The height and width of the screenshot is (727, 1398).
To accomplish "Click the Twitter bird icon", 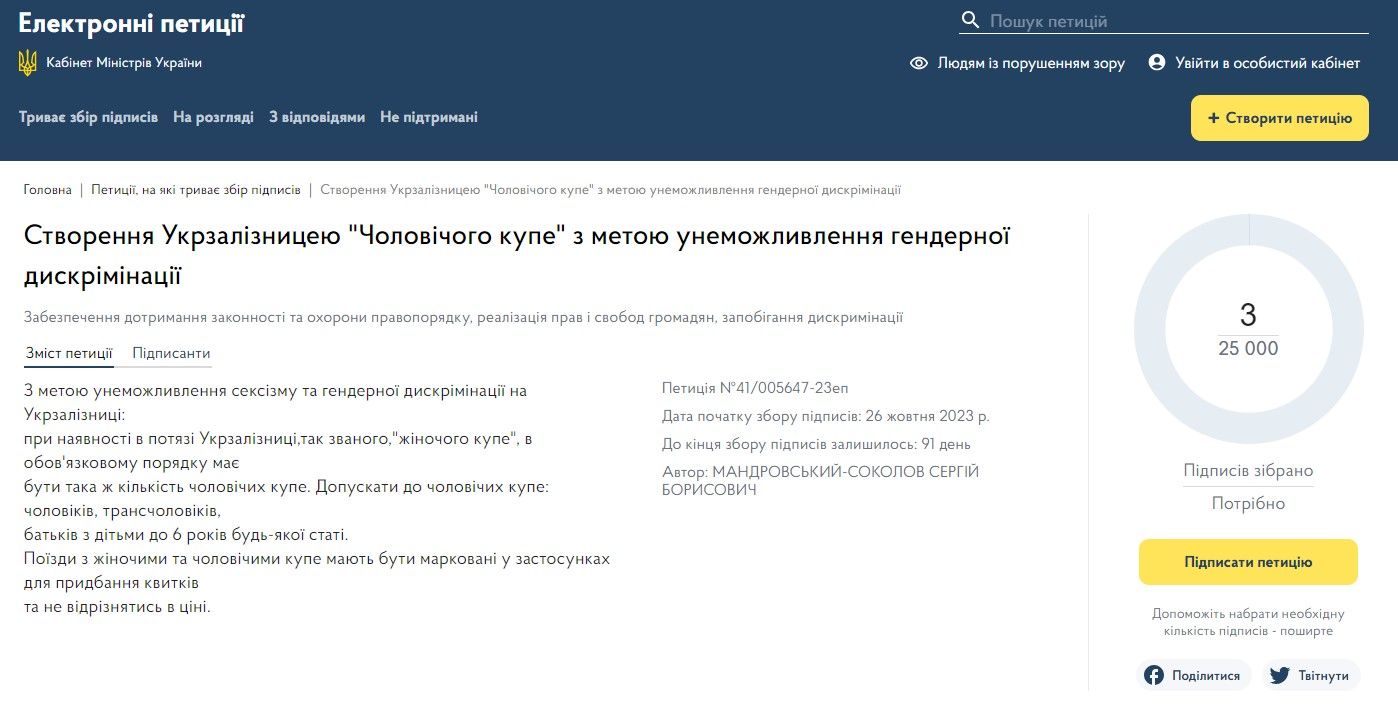I will coord(1279,676).
